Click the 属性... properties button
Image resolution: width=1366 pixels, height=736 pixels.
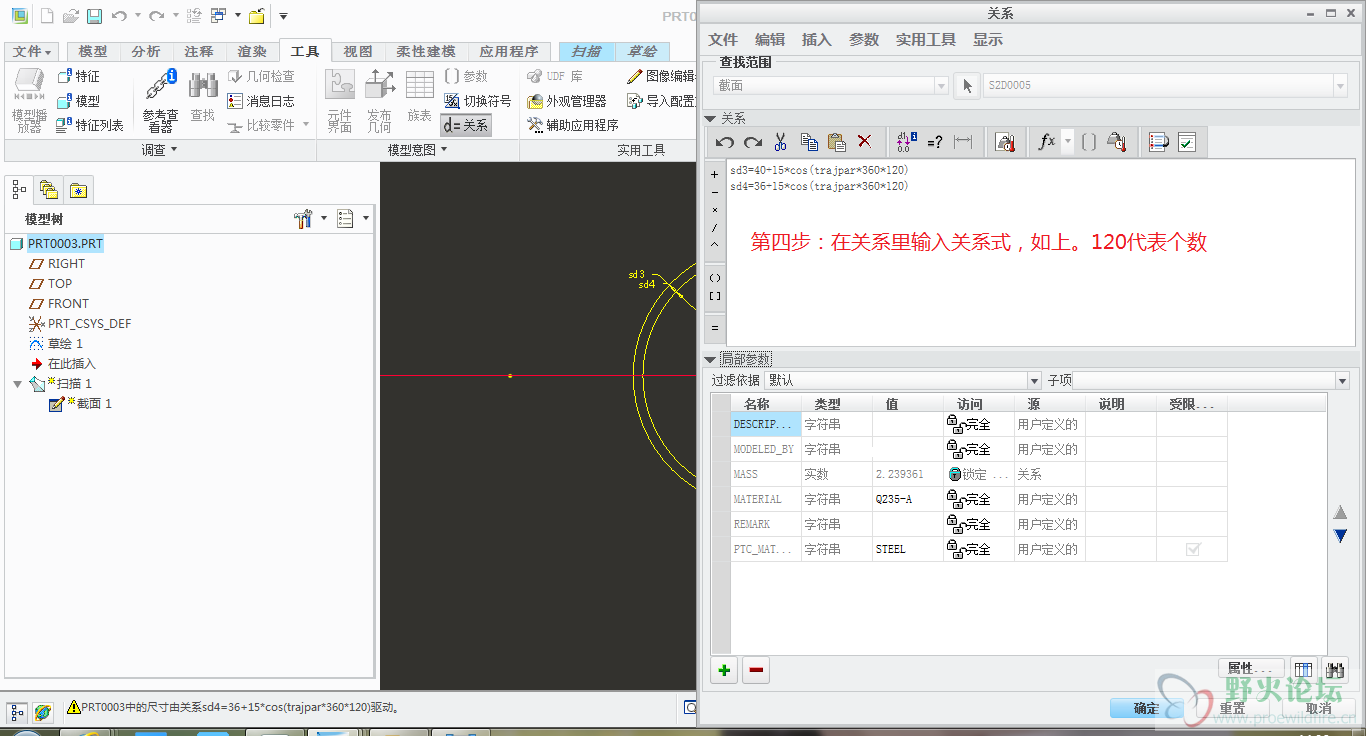(1252, 668)
